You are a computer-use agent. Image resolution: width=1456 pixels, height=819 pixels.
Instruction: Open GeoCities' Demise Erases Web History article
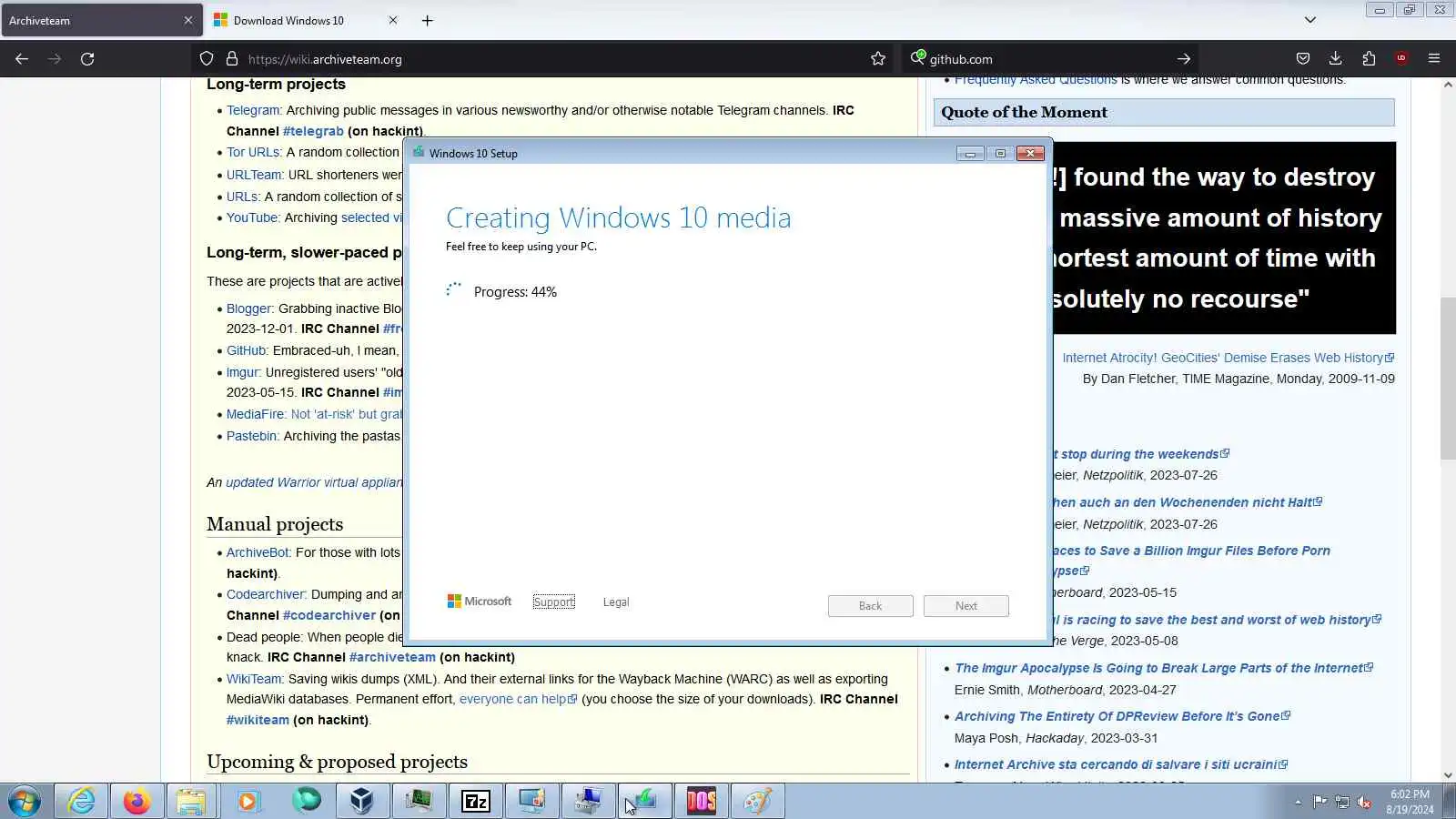point(1228,358)
